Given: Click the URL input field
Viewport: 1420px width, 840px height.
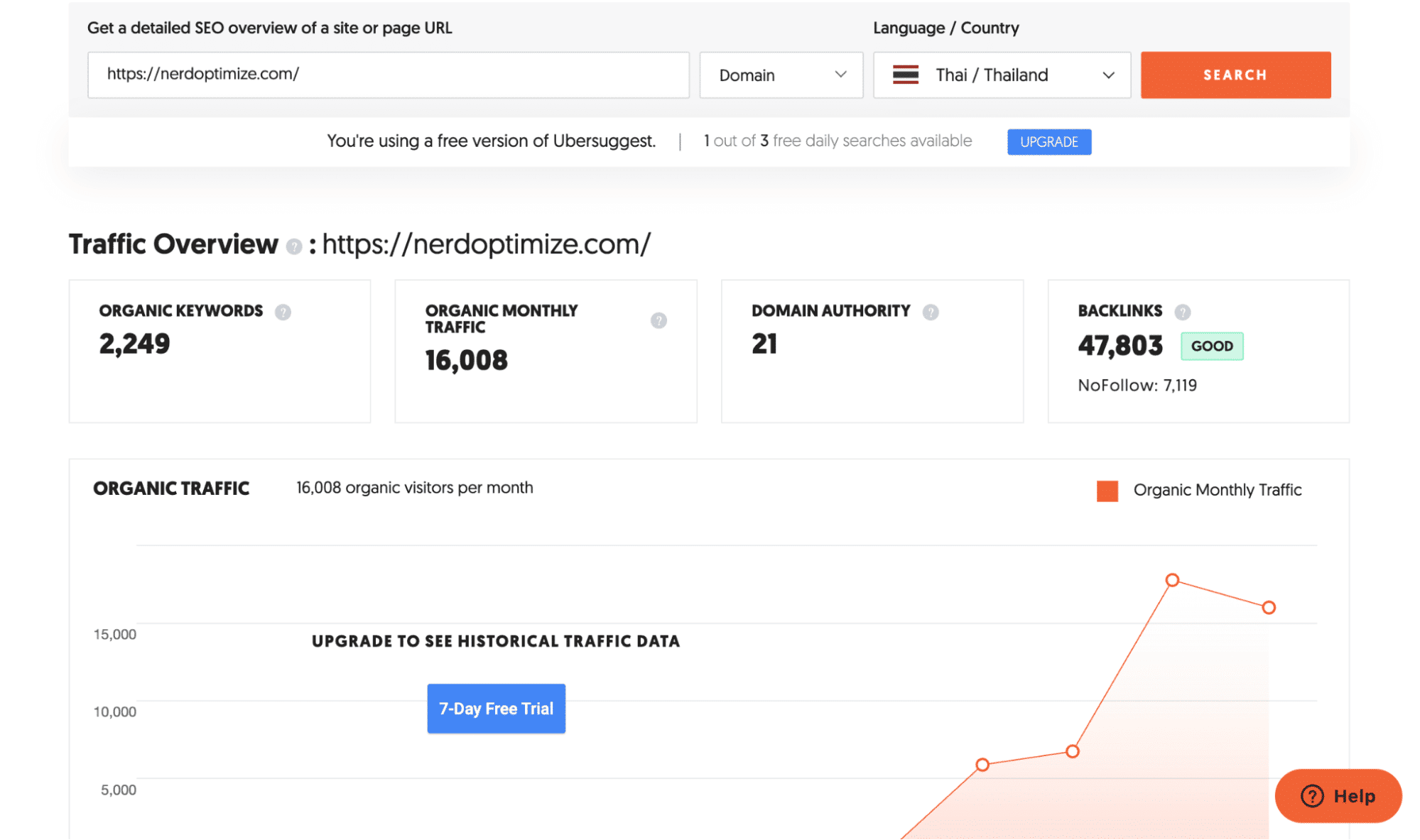Looking at the screenshot, I should click(x=388, y=75).
